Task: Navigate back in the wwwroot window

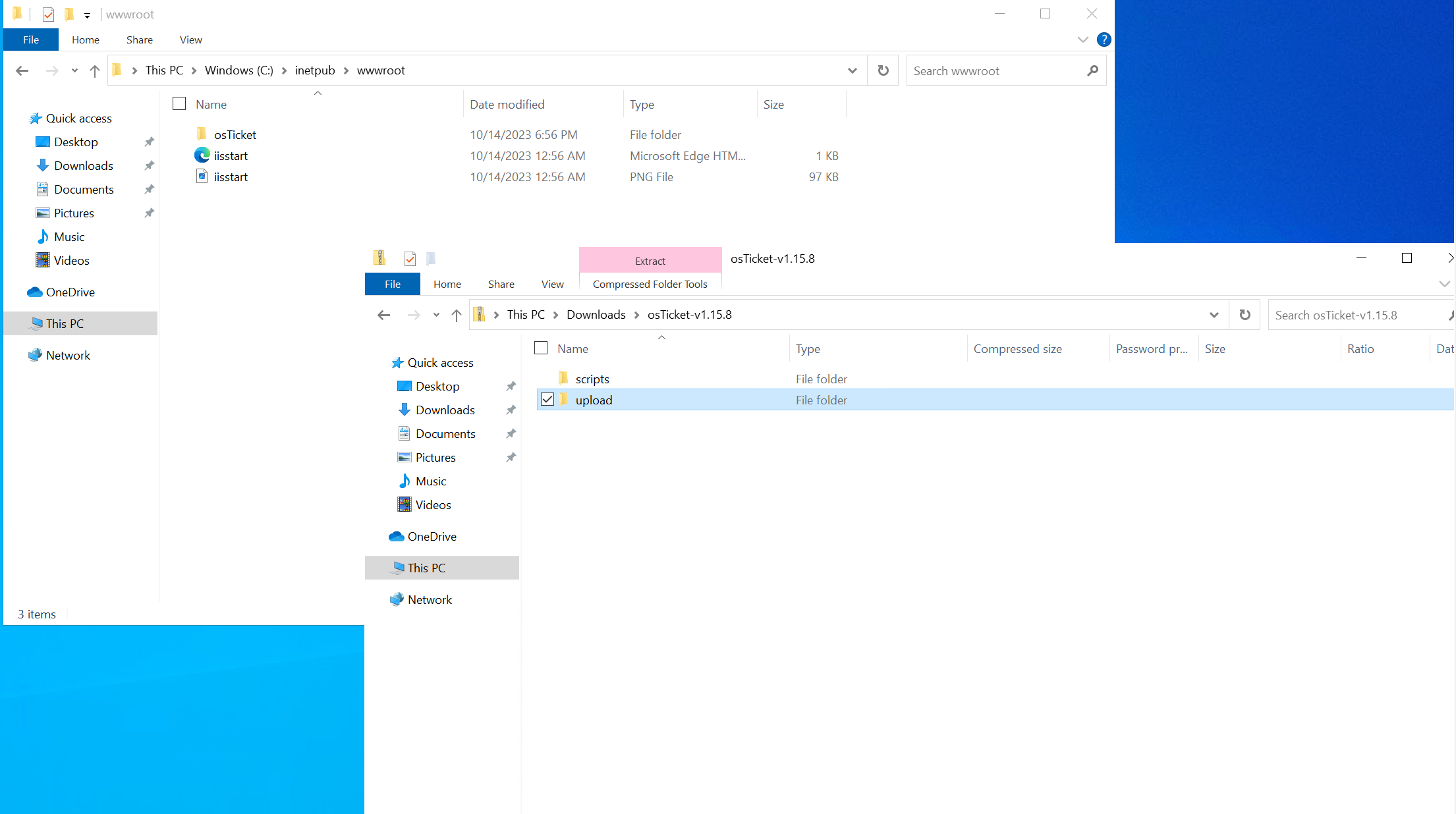Action: click(x=22, y=70)
